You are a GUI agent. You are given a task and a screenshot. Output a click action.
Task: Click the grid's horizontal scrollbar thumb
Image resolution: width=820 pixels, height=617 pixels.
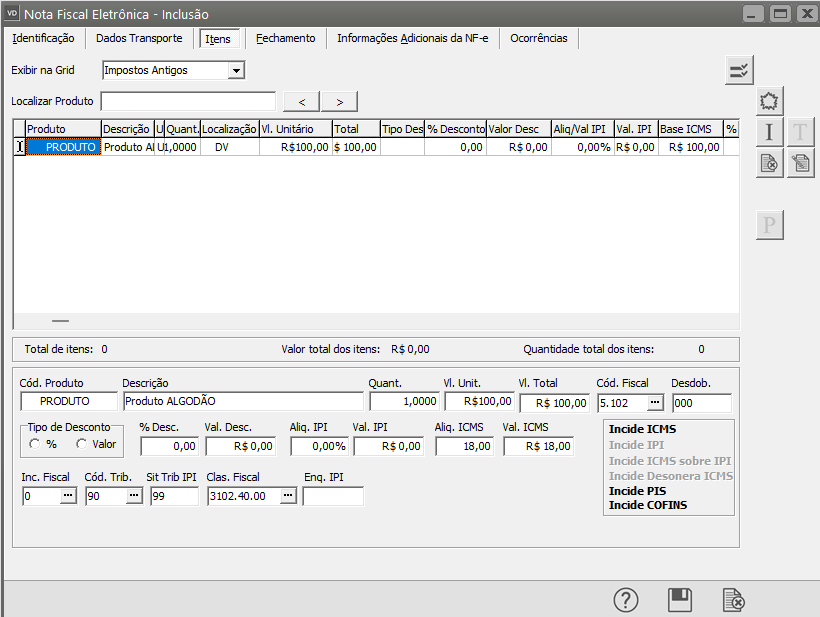pyautogui.click(x=60, y=321)
